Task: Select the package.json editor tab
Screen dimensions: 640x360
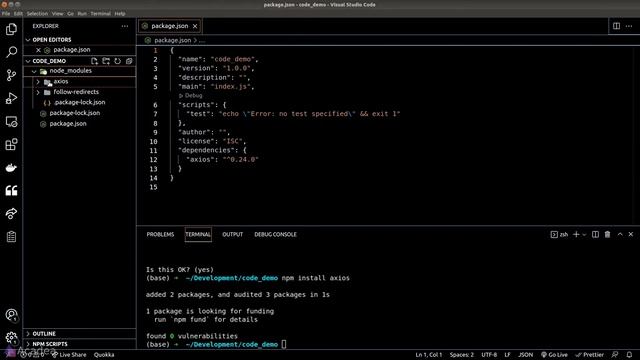Action: (169, 26)
